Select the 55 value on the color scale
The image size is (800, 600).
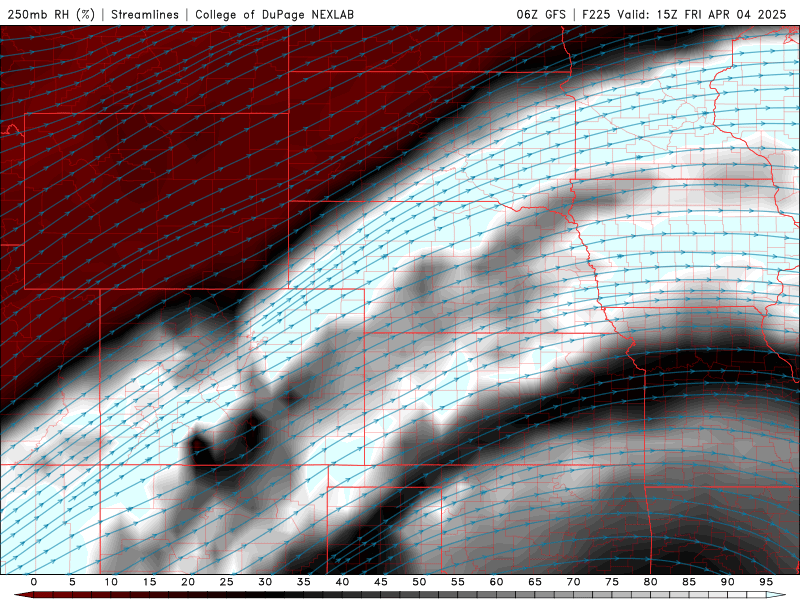tap(458, 582)
